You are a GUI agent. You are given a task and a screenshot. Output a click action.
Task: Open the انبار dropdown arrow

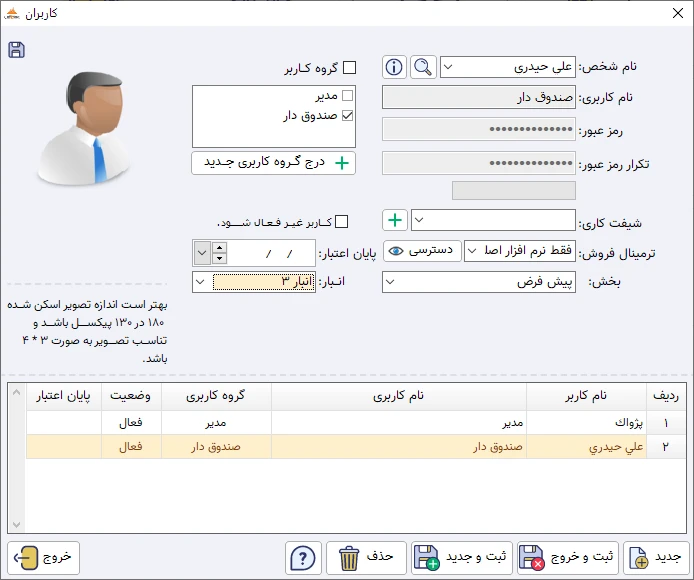pos(200,282)
